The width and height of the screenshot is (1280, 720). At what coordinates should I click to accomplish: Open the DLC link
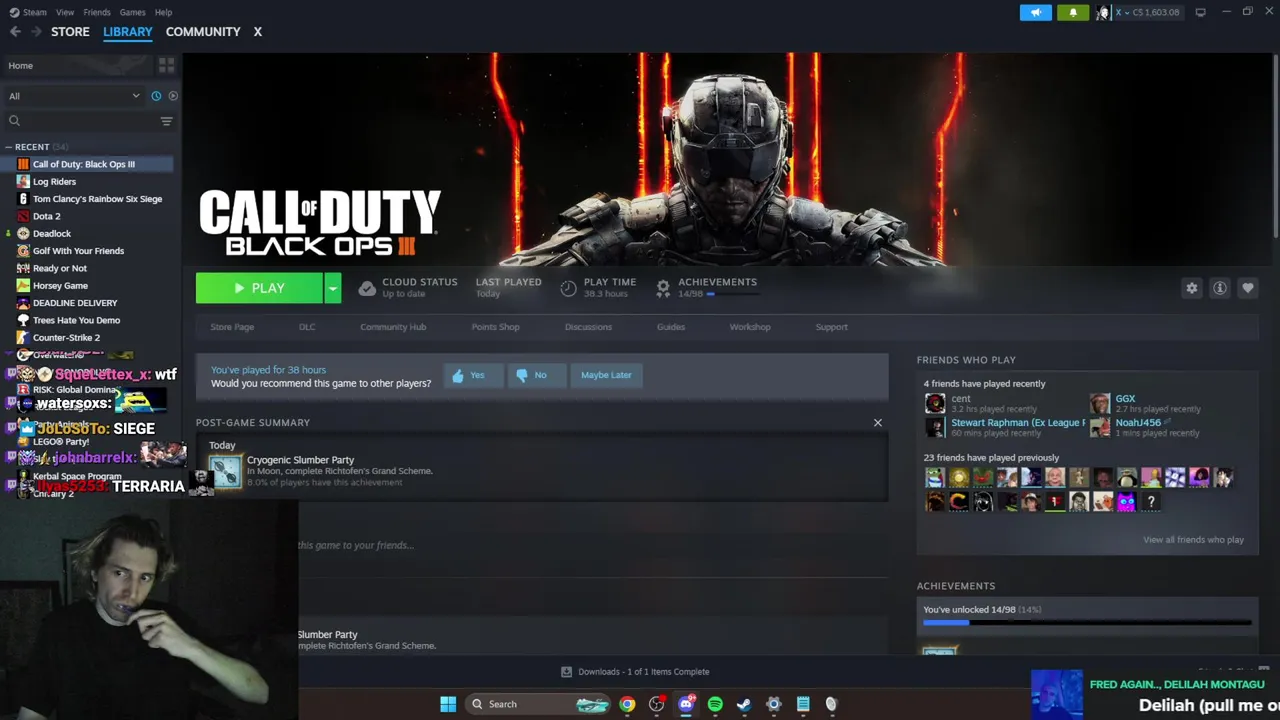click(x=307, y=327)
